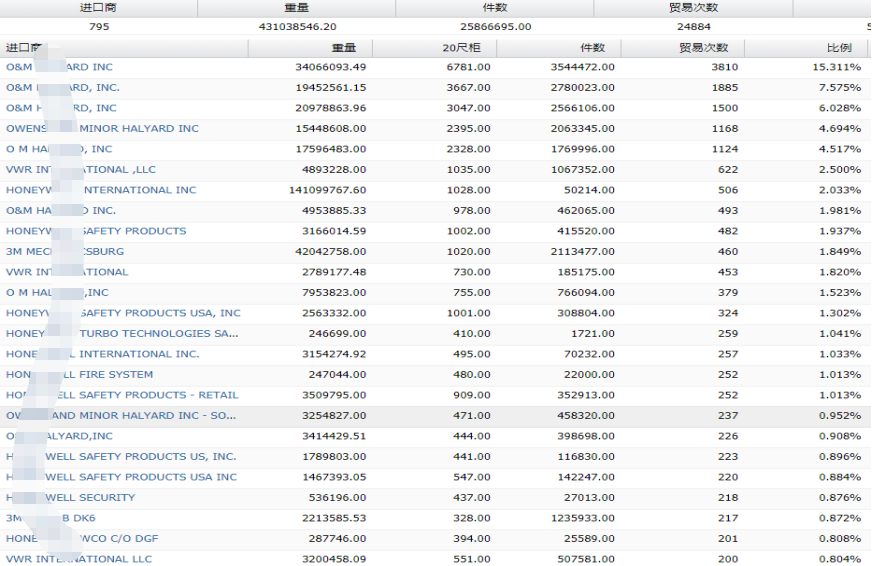Open the importer link with 141099767.60 weight
The height and width of the screenshot is (566, 872).
[x=101, y=190]
